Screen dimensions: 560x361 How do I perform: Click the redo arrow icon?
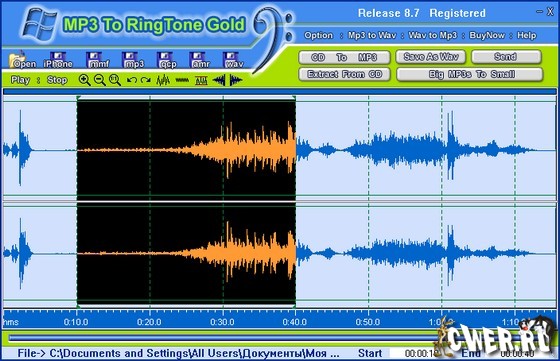coord(145,80)
